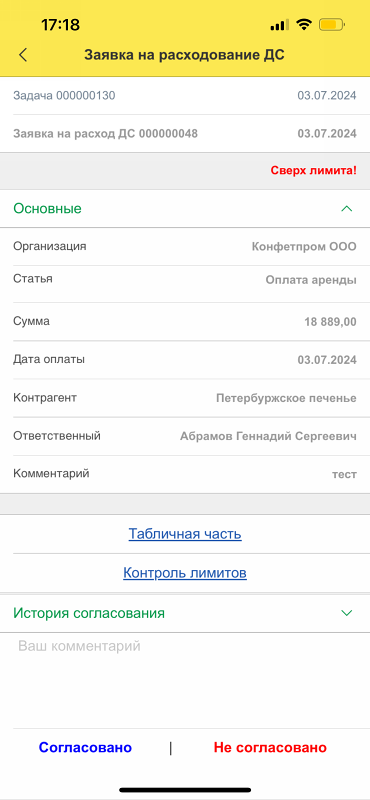Open the Основные section header

[x=185, y=209]
